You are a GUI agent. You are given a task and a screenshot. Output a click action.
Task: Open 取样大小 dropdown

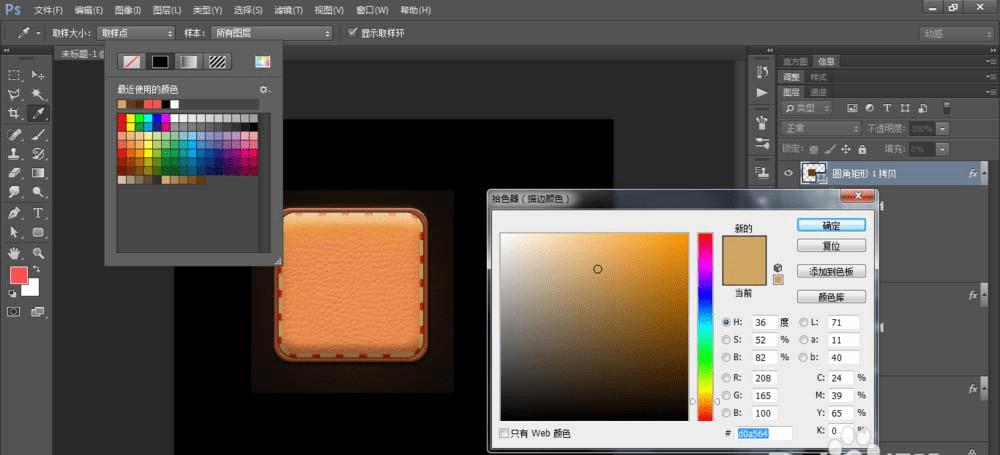pyautogui.click(x=136, y=33)
